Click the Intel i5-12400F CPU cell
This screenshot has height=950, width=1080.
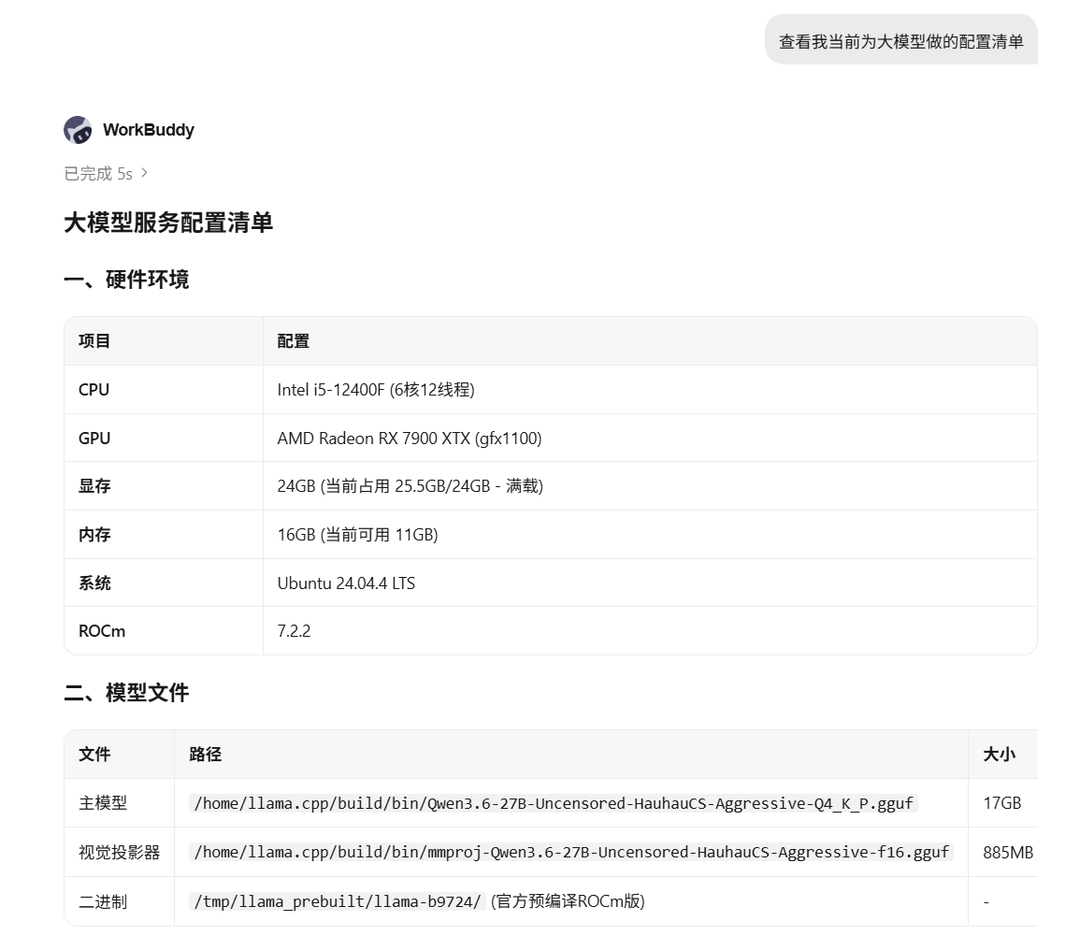pos(376,390)
